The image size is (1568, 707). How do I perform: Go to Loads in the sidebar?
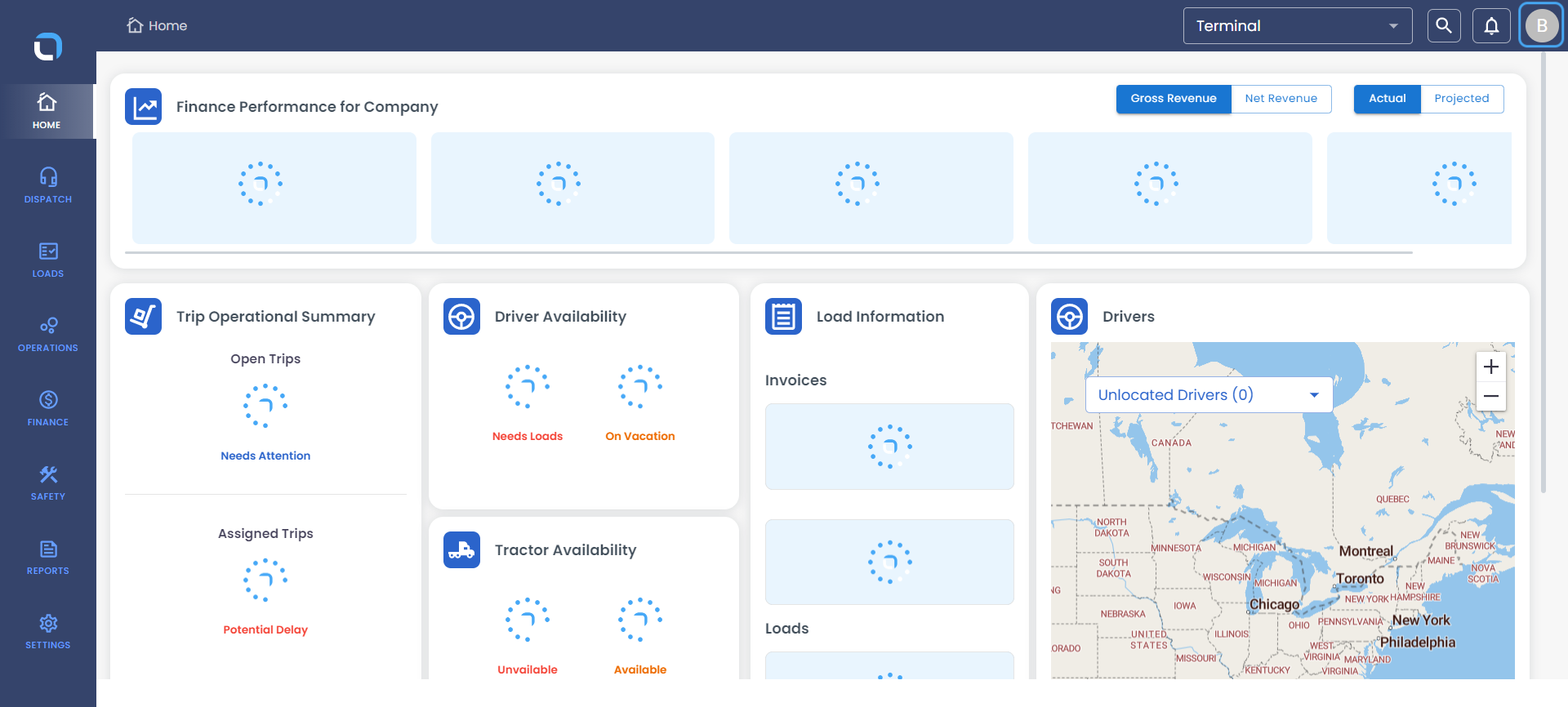(x=48, y=260)
